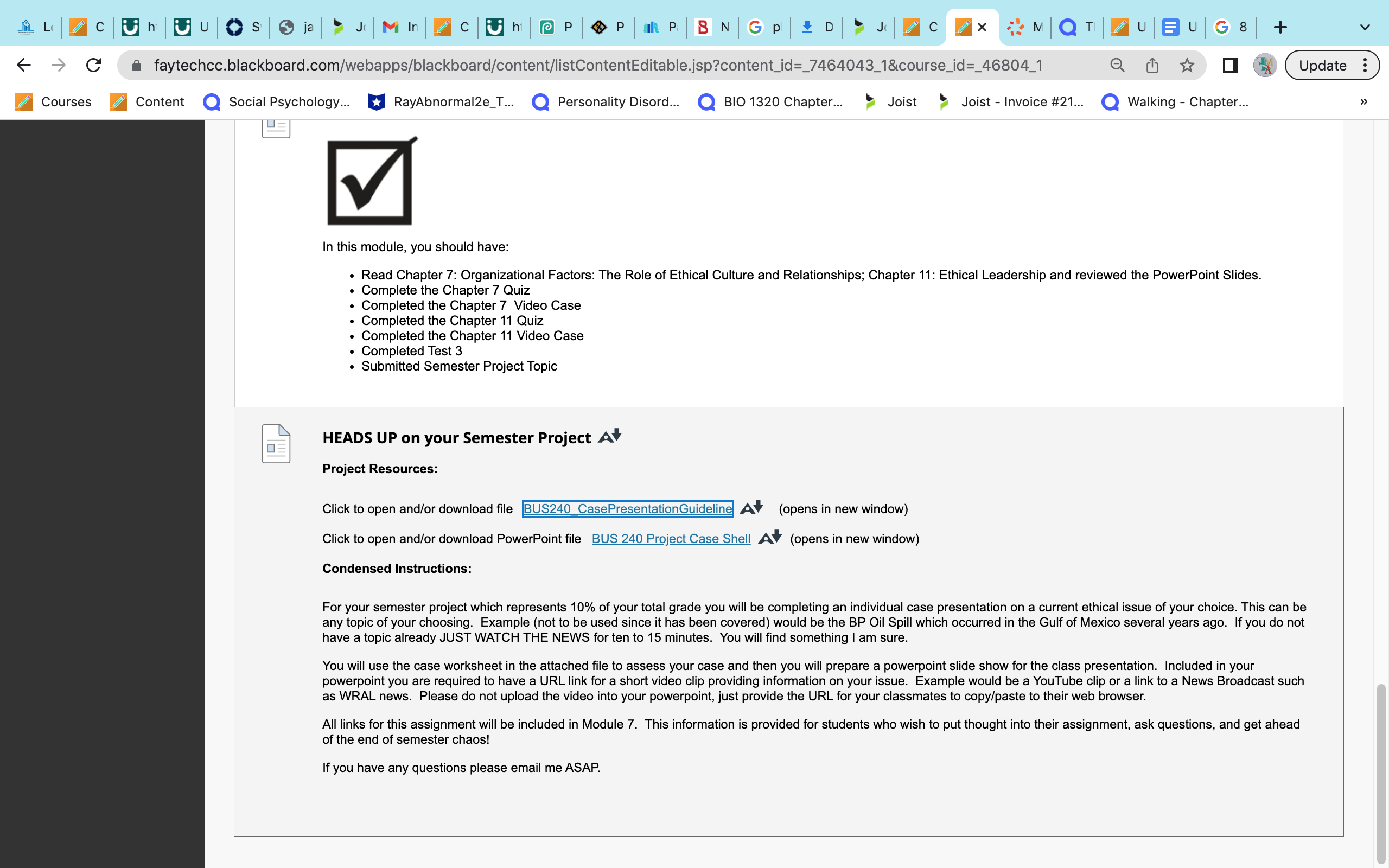
Task: Click the document item icon beside HEADS UP
Action: click(276, 443)
